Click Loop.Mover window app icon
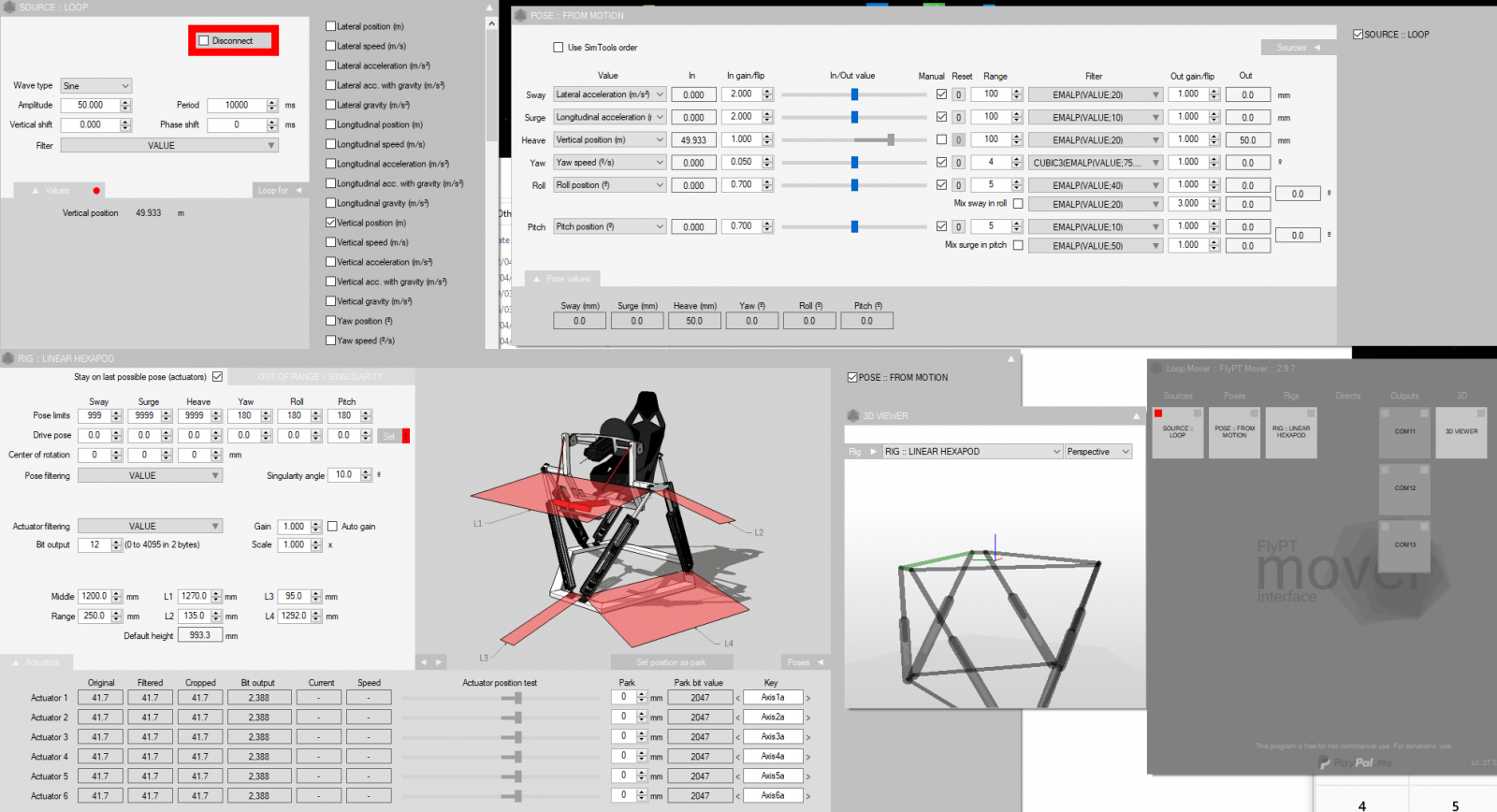The height and width of the screenshot is (812, 1497). click(x=1157, y=369)
